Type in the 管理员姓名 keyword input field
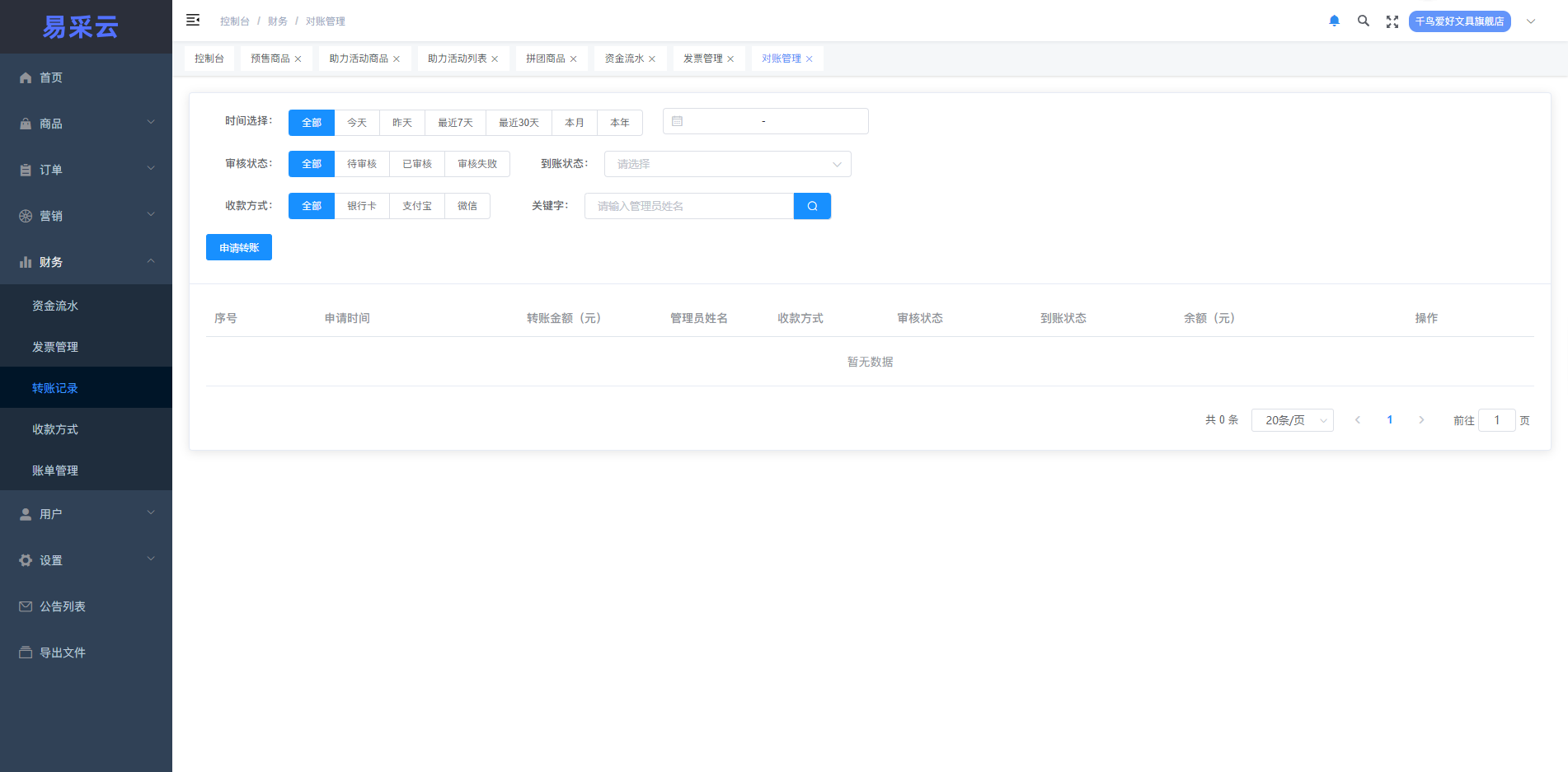This screenshot has width=1568, height=772. tap(688, 205)
